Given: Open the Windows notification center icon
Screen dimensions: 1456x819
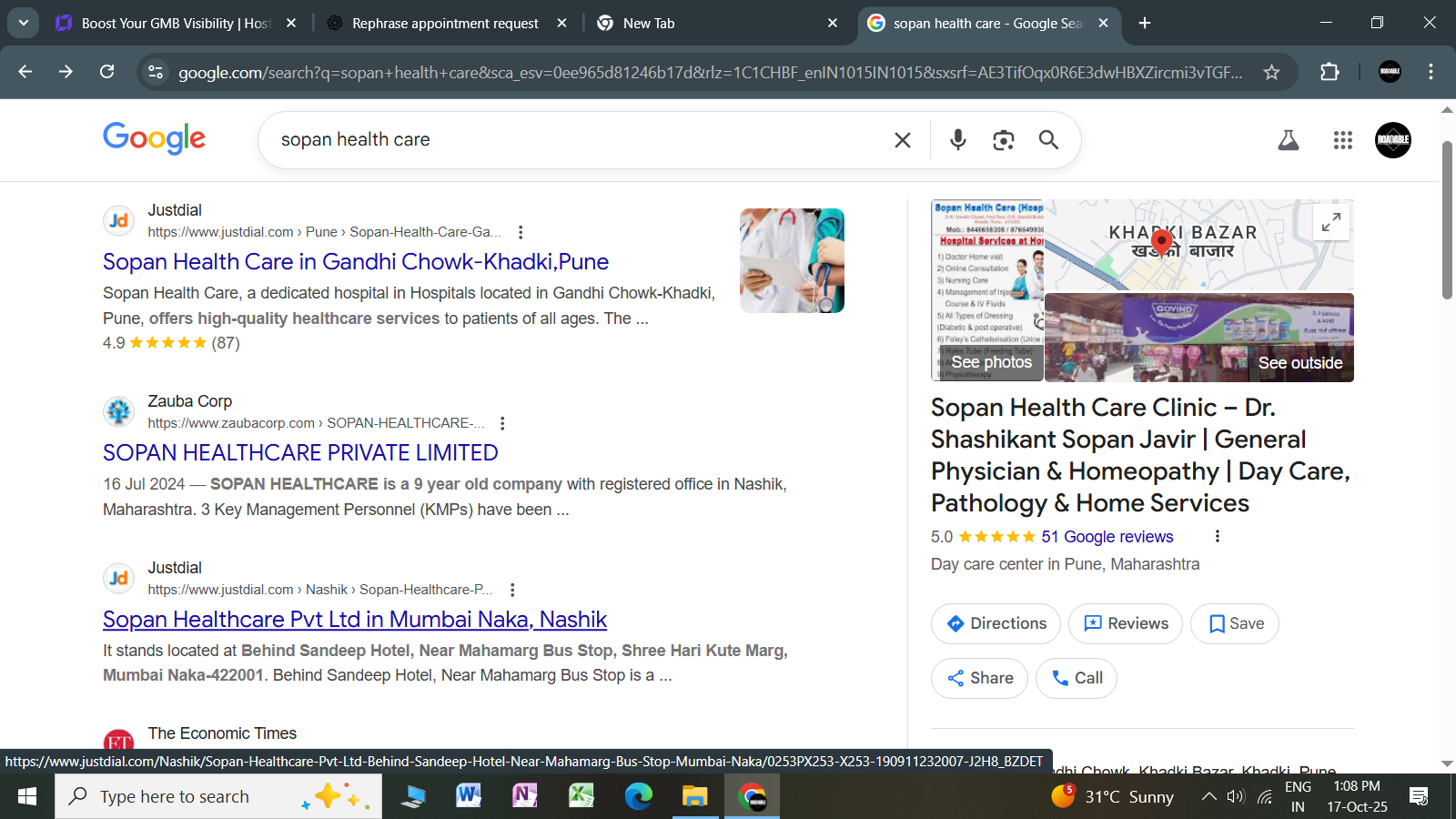Looking at the screenshot, I should (x=1419, y=796).
